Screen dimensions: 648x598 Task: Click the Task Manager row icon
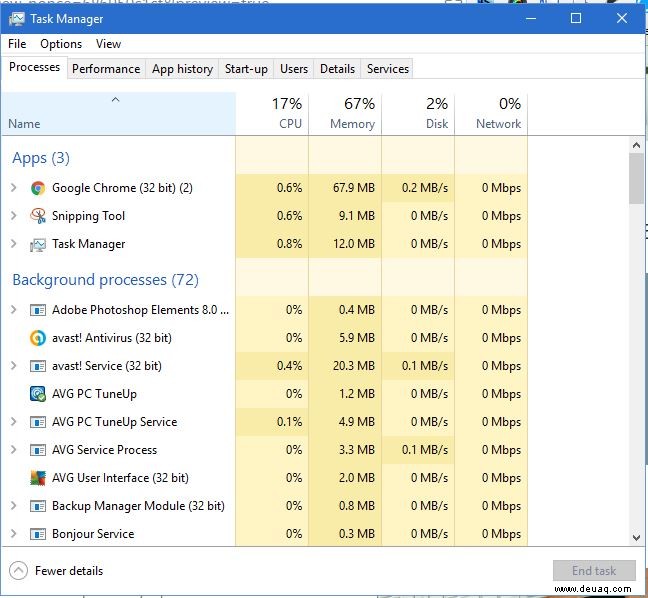(x=38, y=244)
